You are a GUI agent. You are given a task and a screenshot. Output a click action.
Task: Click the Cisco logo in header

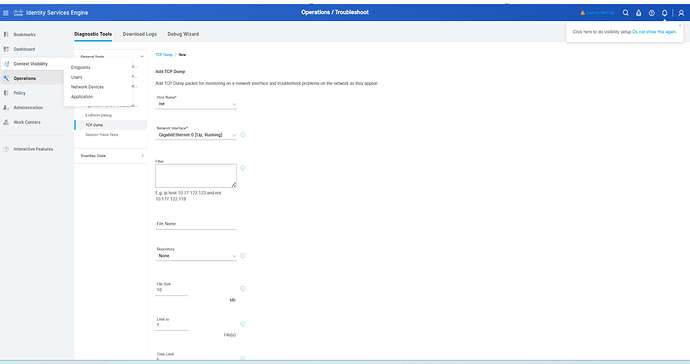18,13
